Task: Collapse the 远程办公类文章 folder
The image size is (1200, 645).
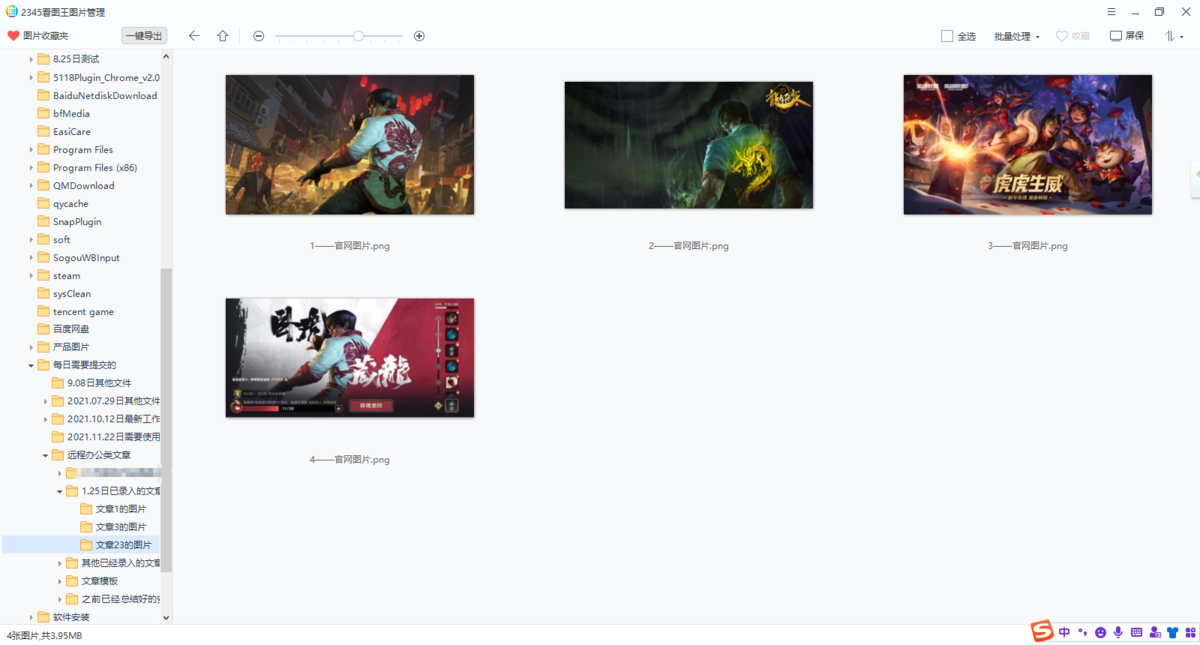Action: click(45, 455)
